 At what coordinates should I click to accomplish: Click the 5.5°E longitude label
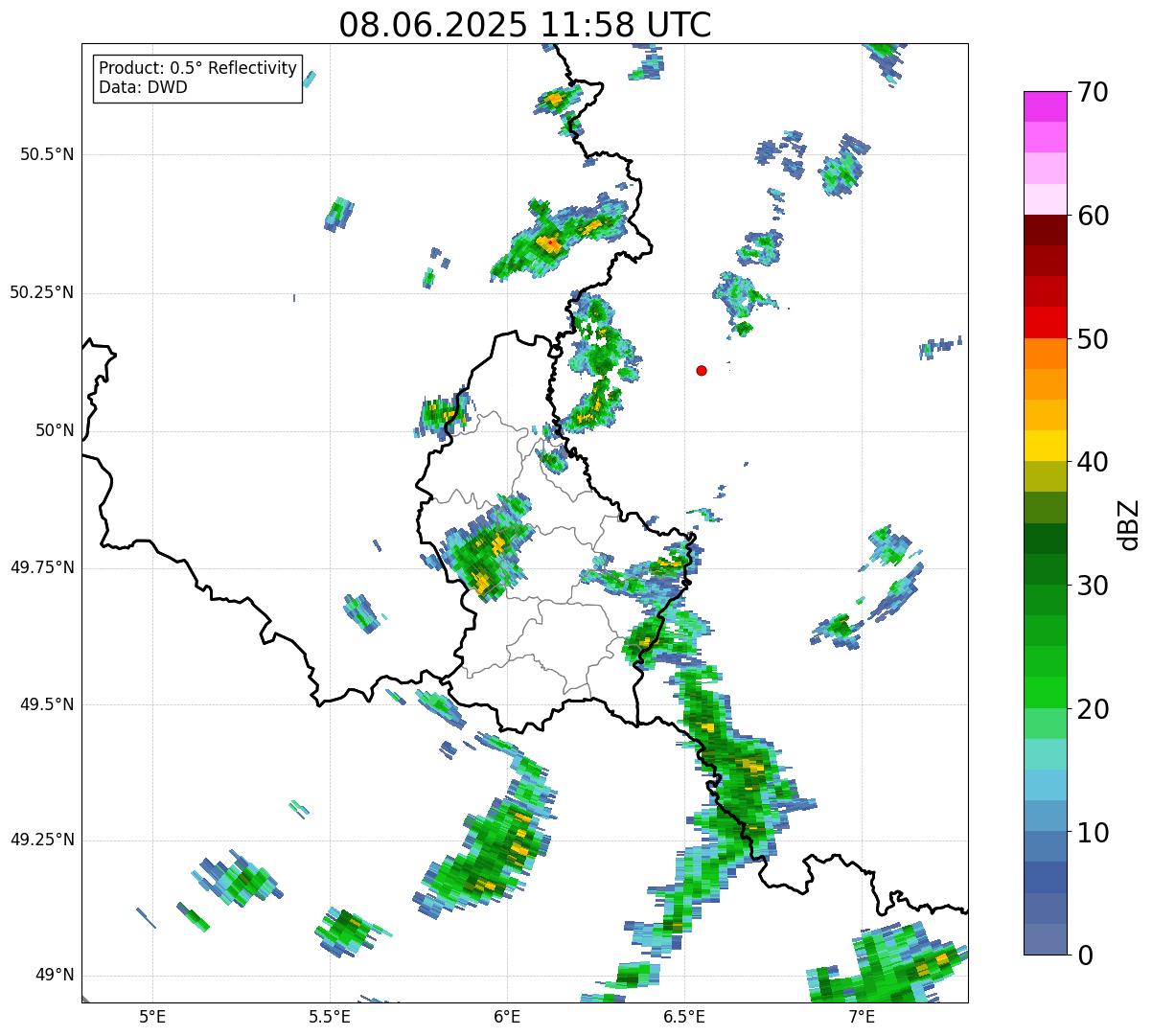click(330, 1016)
